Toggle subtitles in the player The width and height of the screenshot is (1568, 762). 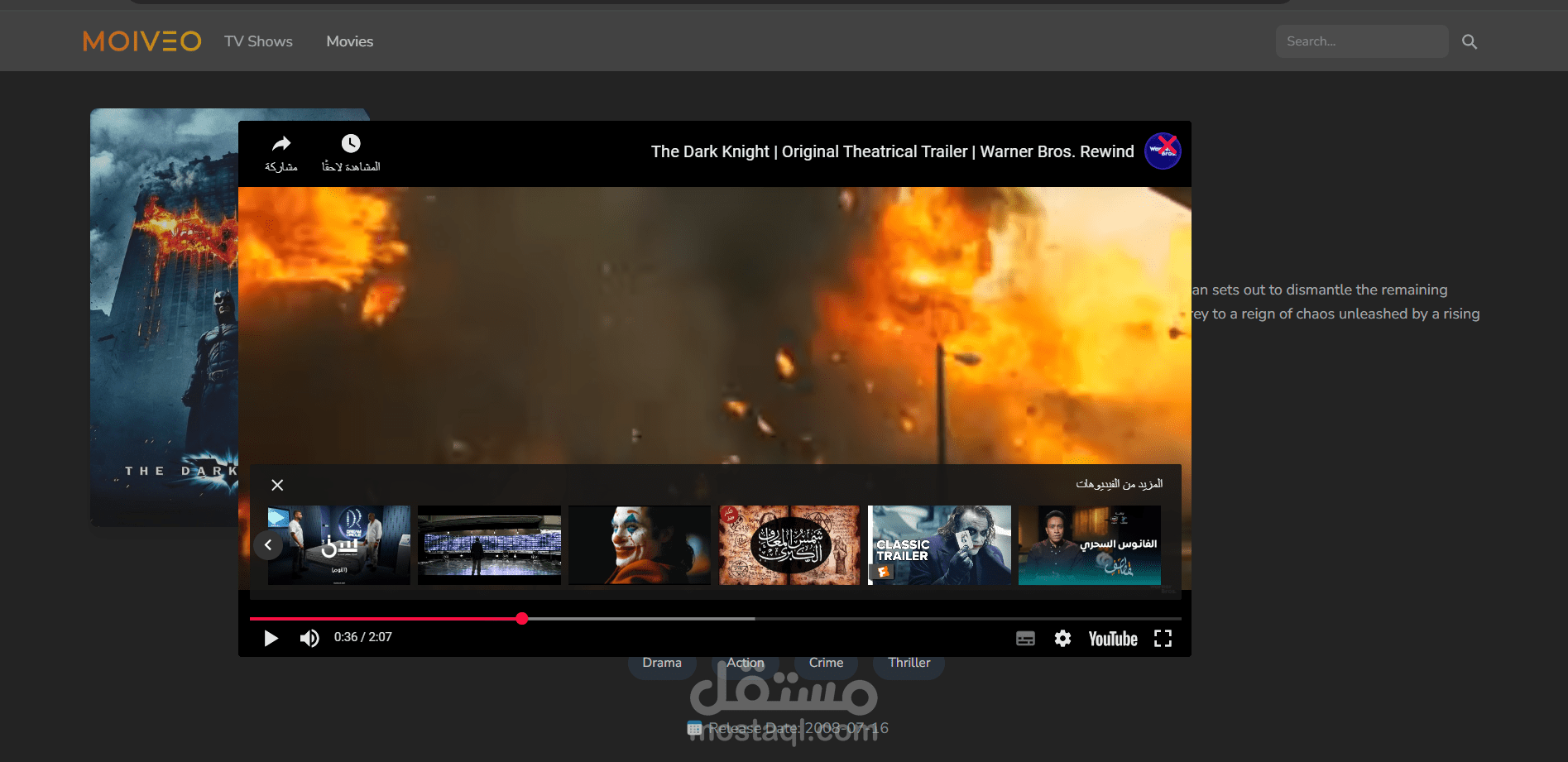[1025, 639]
